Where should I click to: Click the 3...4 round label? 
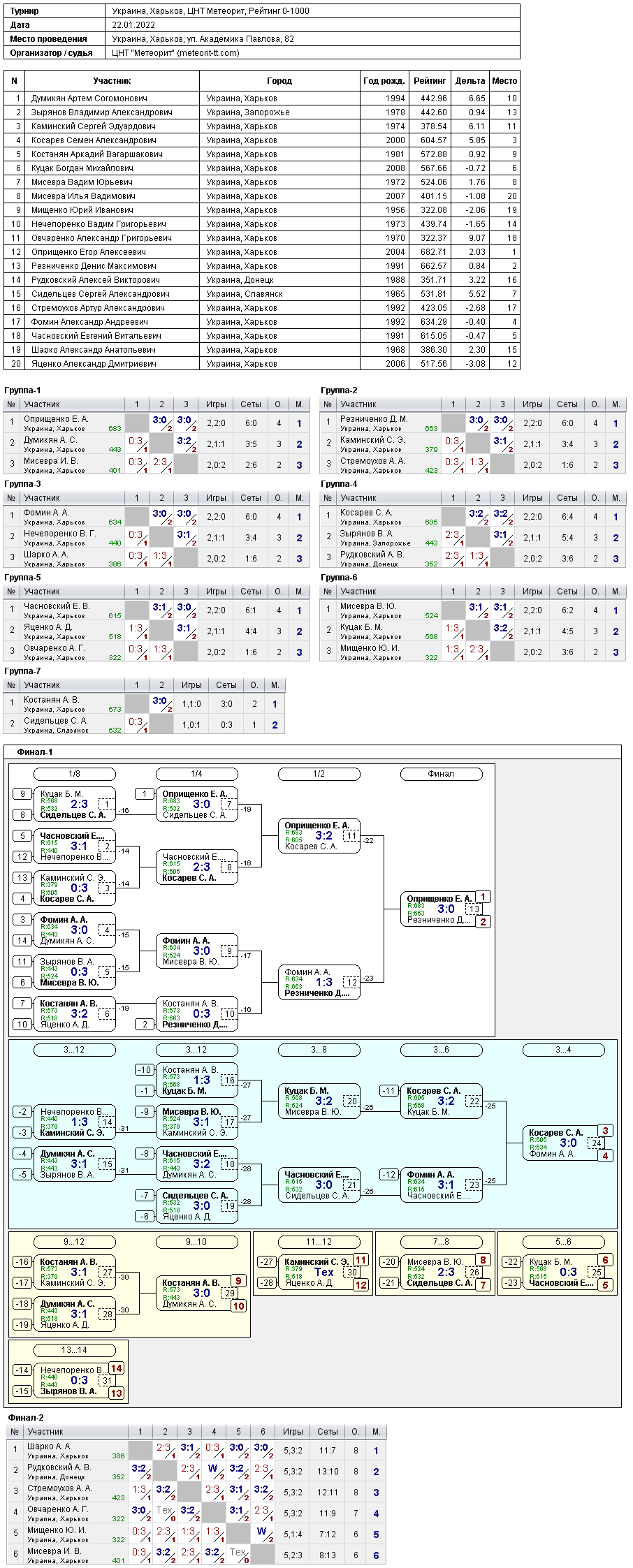(564, 1050)
